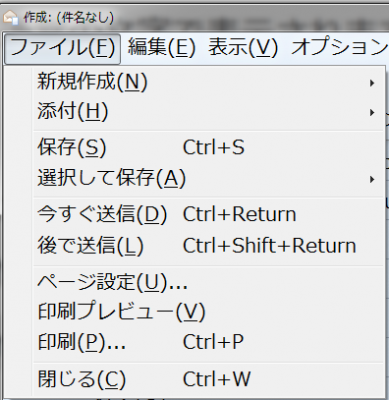Select 印刷プレビュー(V) print preview
The image size is (389, 400).
209,312
